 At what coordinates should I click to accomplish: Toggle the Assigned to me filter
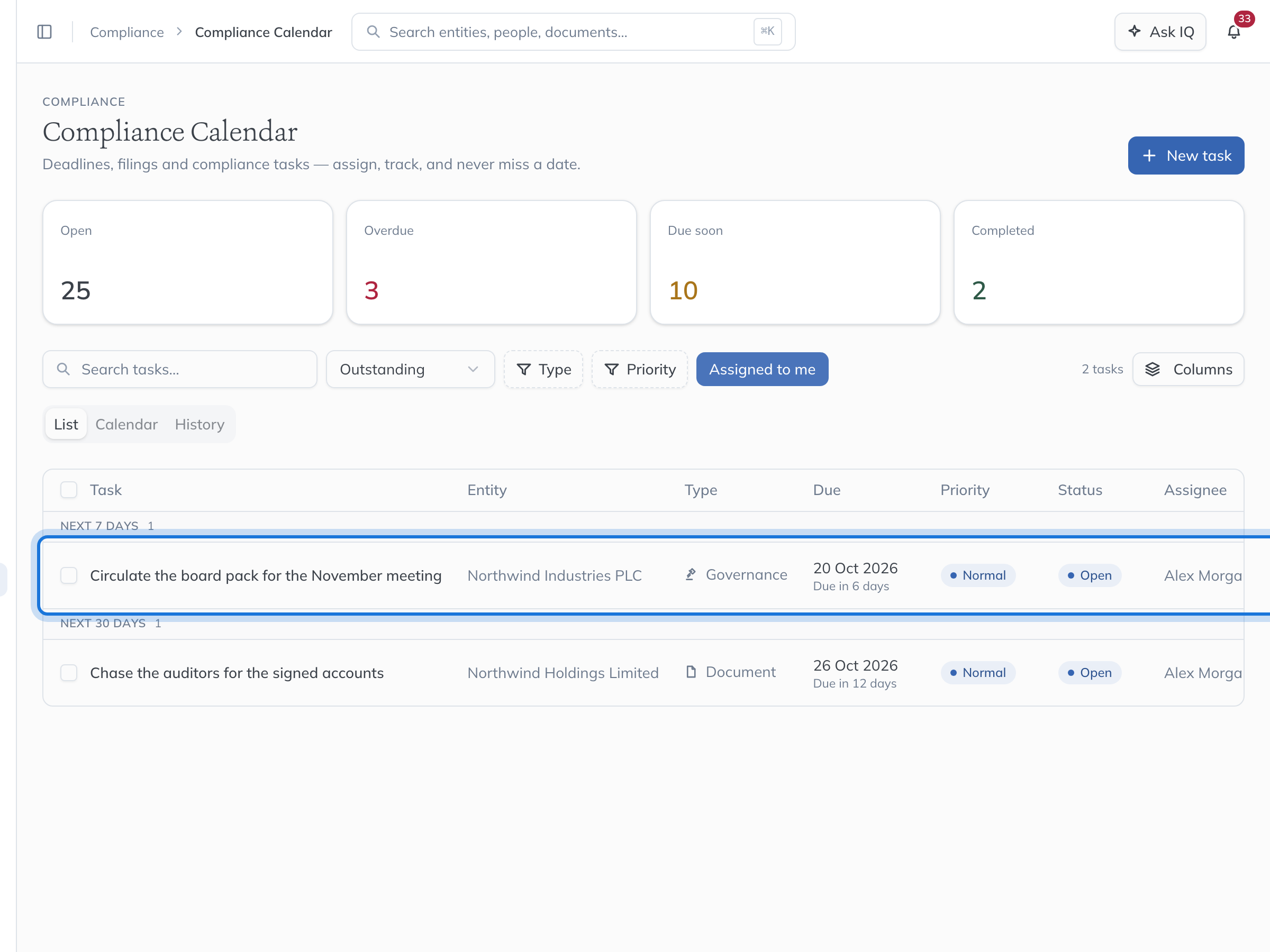(762, 369)
